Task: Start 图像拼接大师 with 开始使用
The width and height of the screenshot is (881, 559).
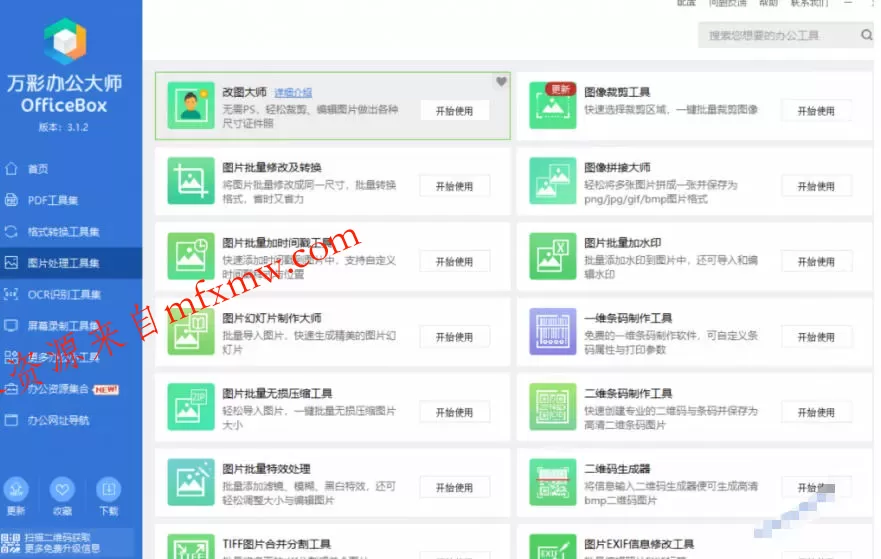Action: click(x=816, y=186)
